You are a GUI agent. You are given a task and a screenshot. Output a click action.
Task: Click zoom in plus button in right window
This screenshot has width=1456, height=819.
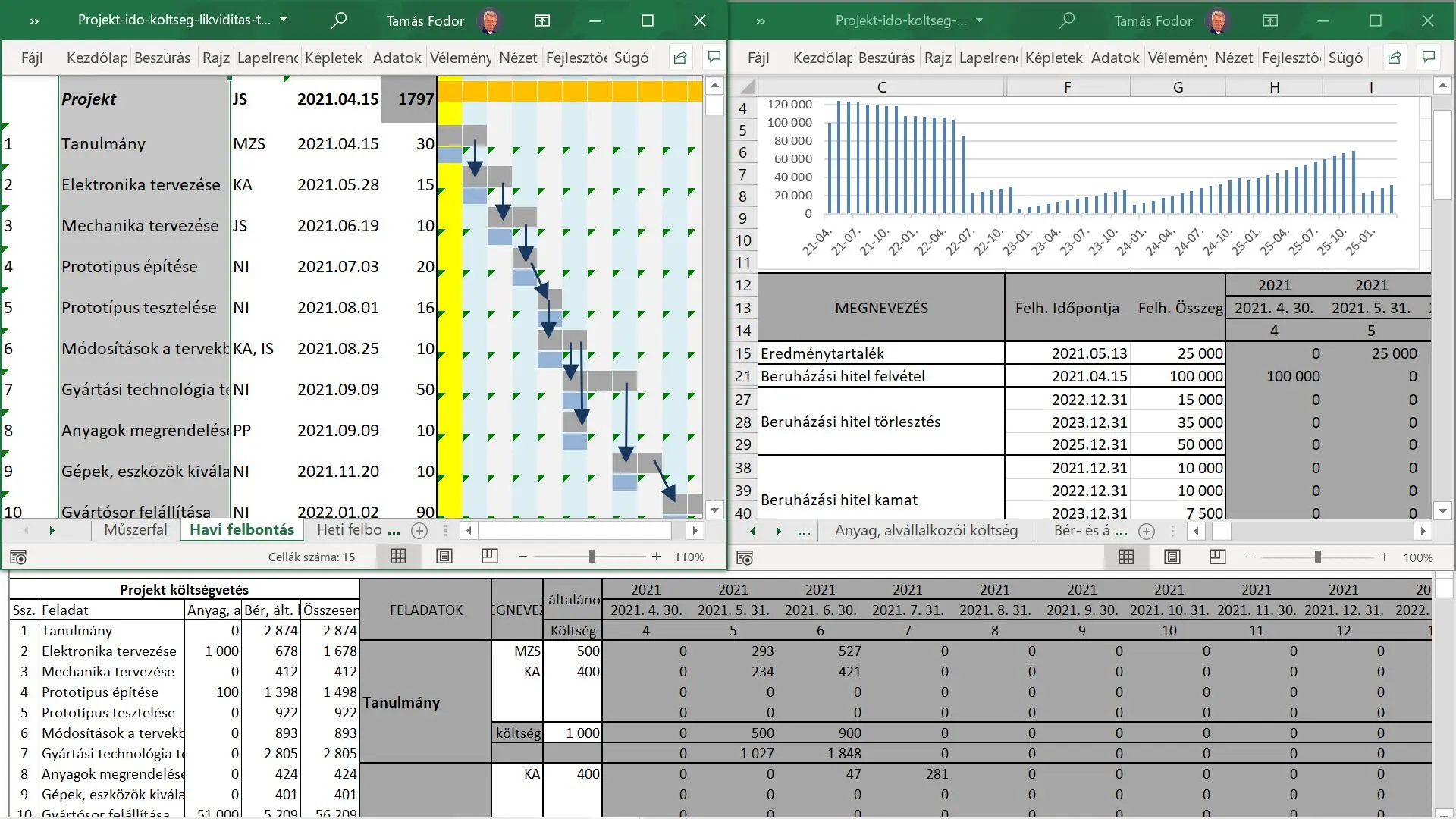tap(1384, 557)
